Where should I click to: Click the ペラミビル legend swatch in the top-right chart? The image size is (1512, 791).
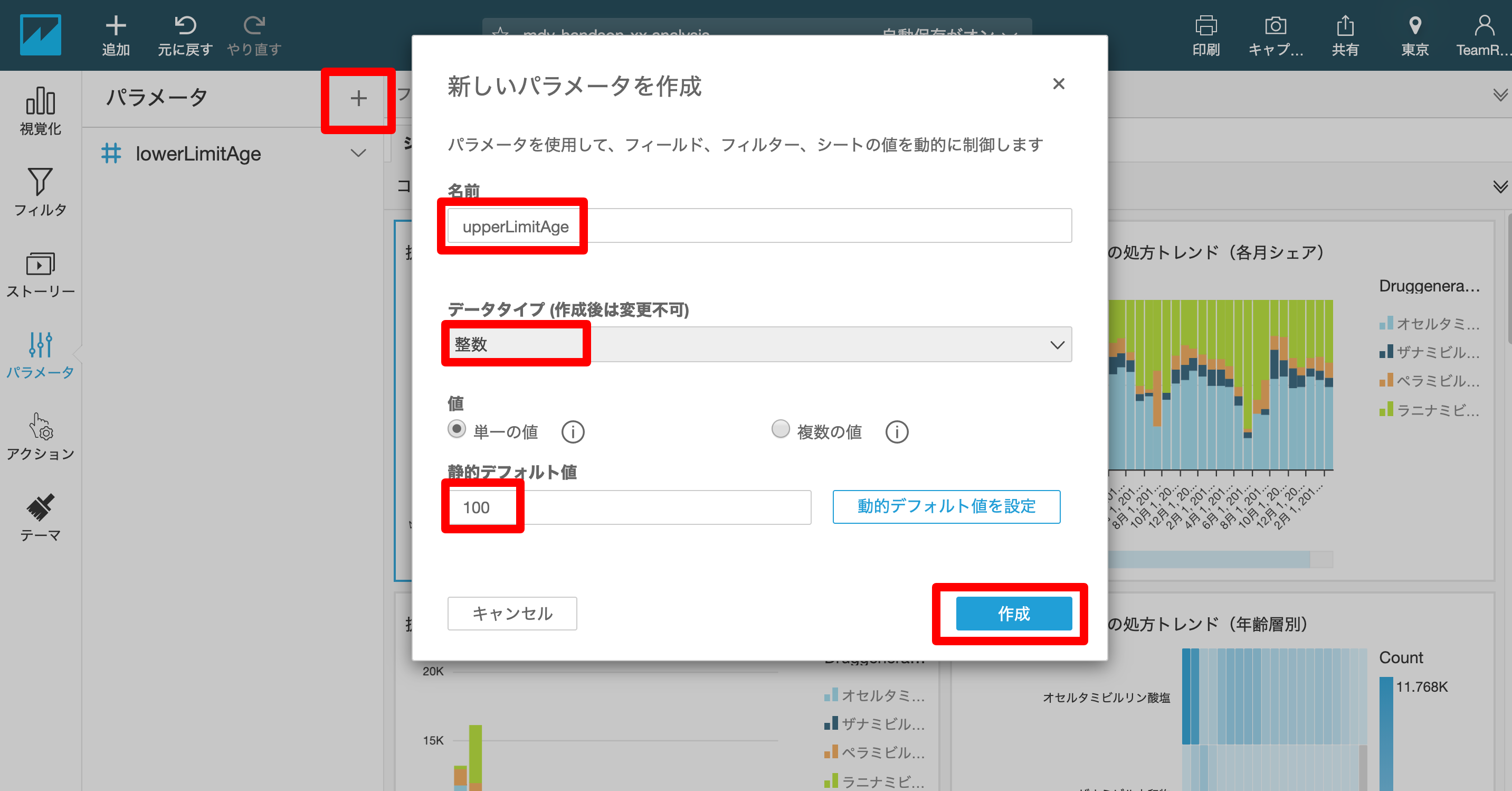coord(1386,381)
